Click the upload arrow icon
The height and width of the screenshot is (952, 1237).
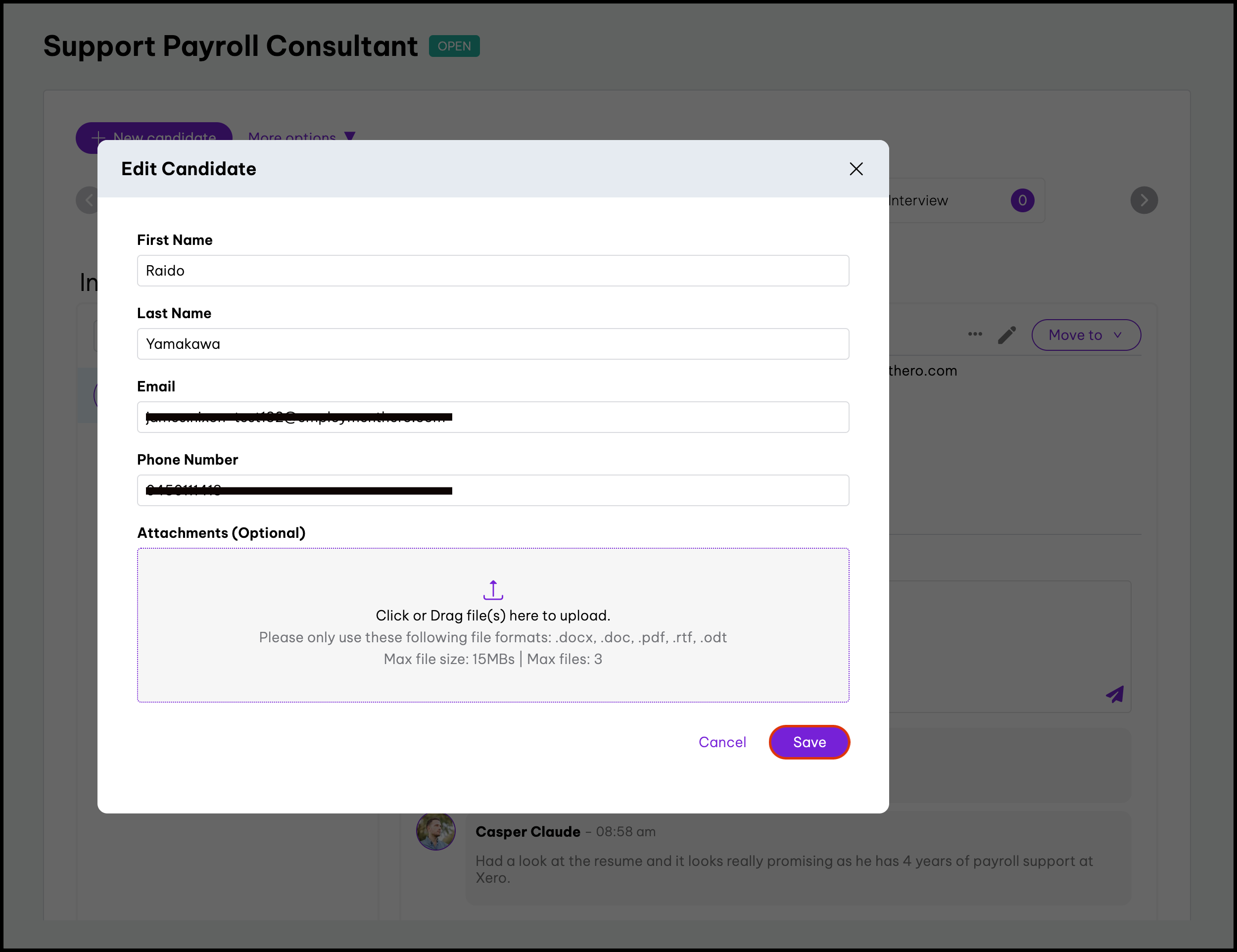tap(493, 589)
